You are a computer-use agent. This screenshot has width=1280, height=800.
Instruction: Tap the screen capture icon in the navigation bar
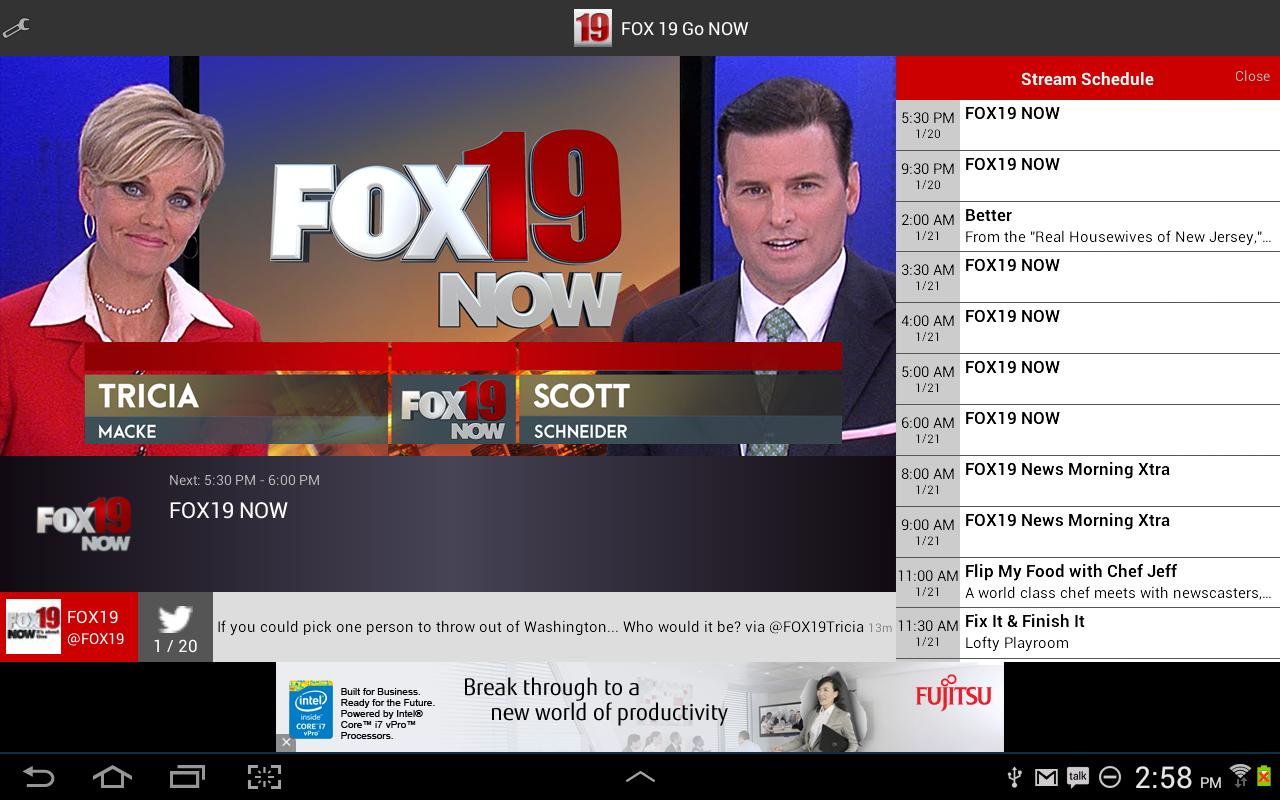pyautogui.click(x=263, y=778)
